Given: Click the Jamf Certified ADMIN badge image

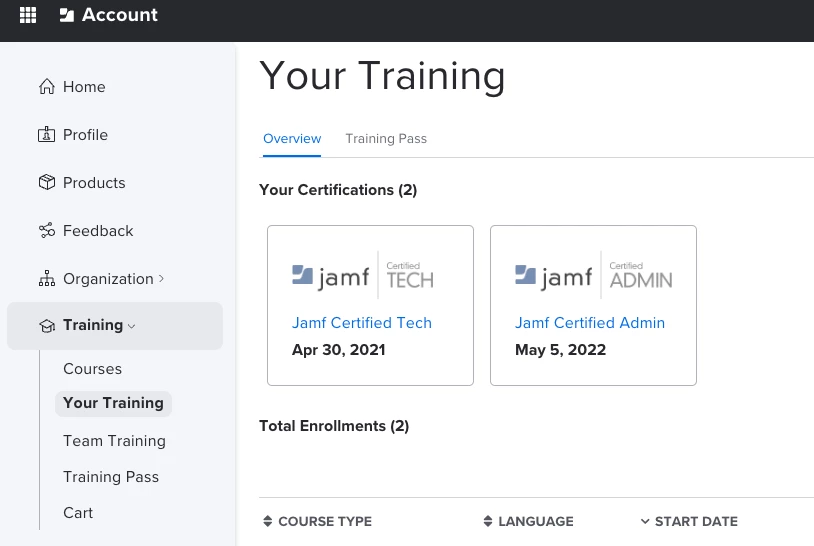Looking at the screenshot, I should tap(593, 275).
